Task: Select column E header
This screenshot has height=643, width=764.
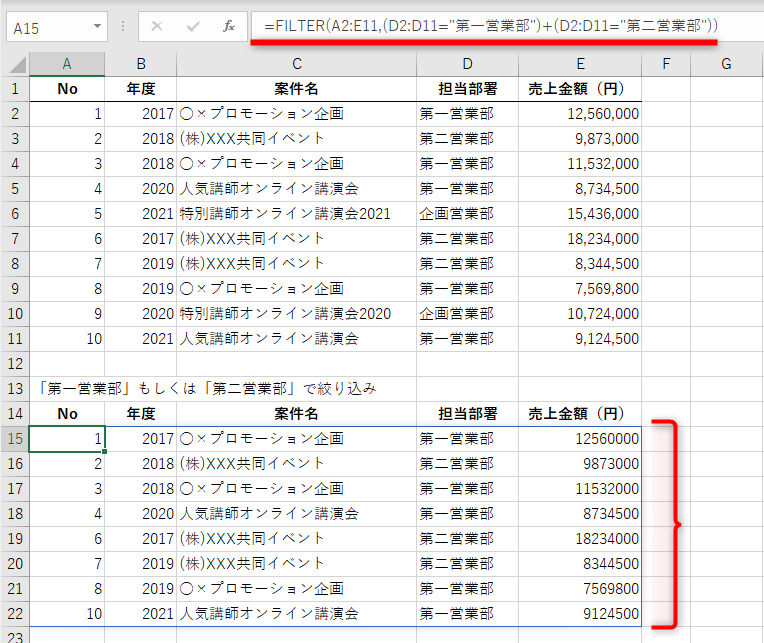Action: tap(580, 64)
